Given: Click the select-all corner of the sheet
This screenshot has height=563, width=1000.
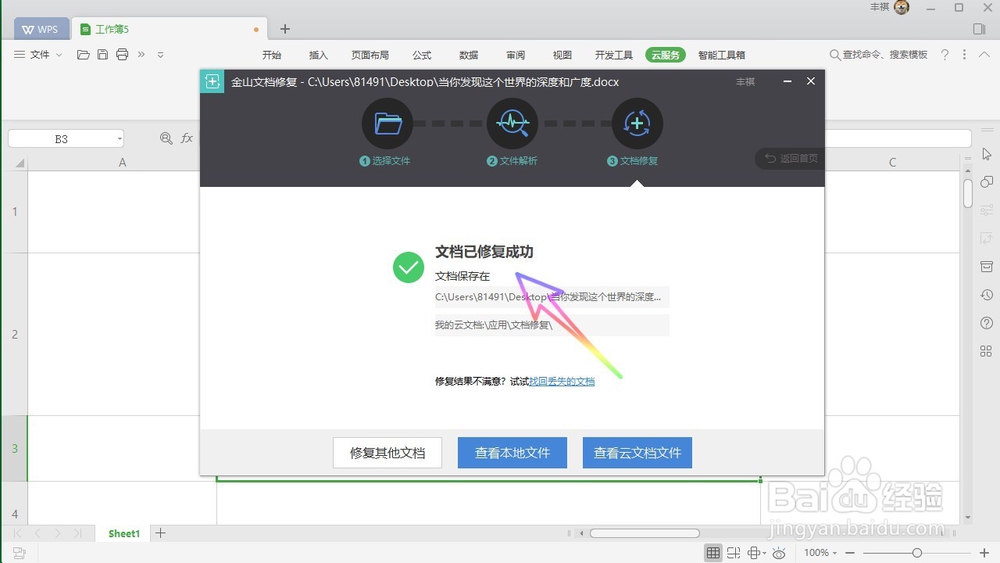Looking at the screenshot, I should [x=20, y=163].
